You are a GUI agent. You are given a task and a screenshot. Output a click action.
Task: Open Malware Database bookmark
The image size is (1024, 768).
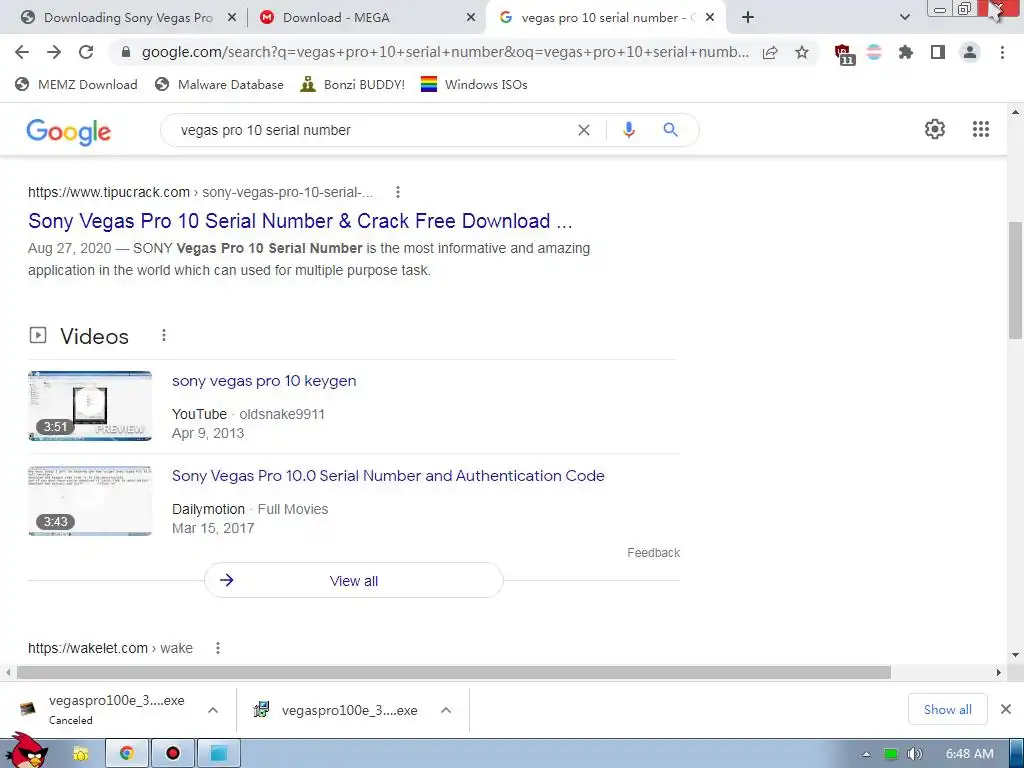coord(219,84)
